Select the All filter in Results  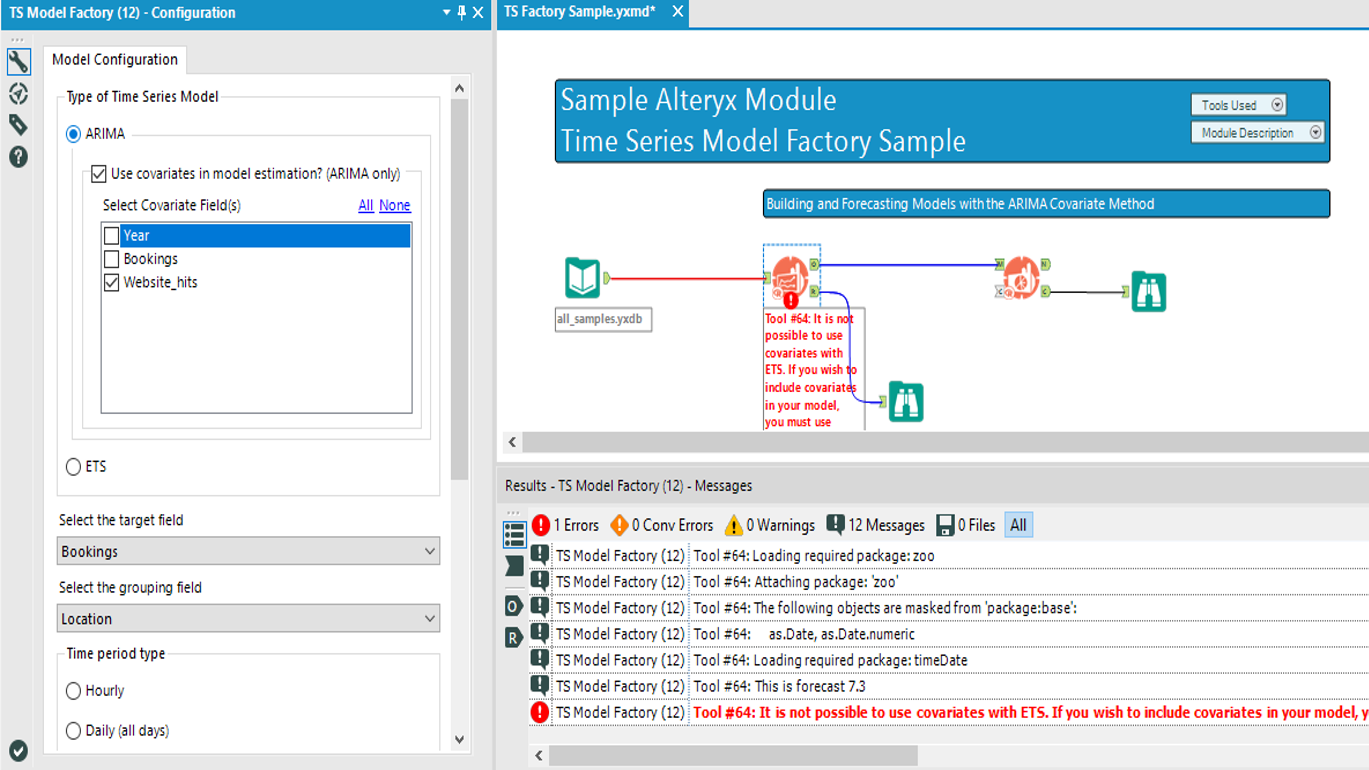[x=1018, y=525]
